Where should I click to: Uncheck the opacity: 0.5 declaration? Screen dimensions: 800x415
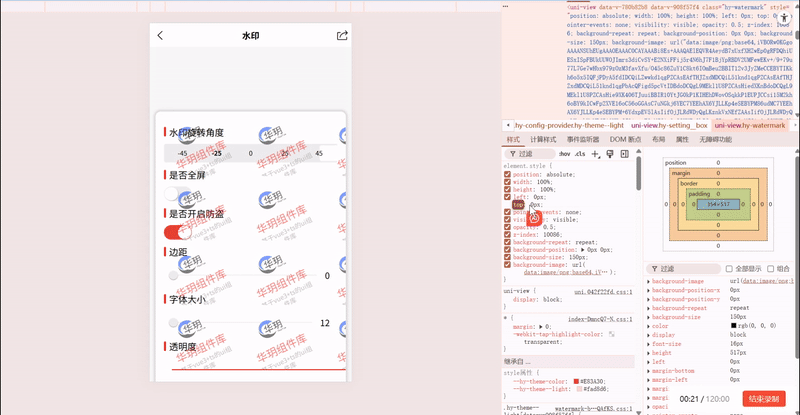click(507, 227)
